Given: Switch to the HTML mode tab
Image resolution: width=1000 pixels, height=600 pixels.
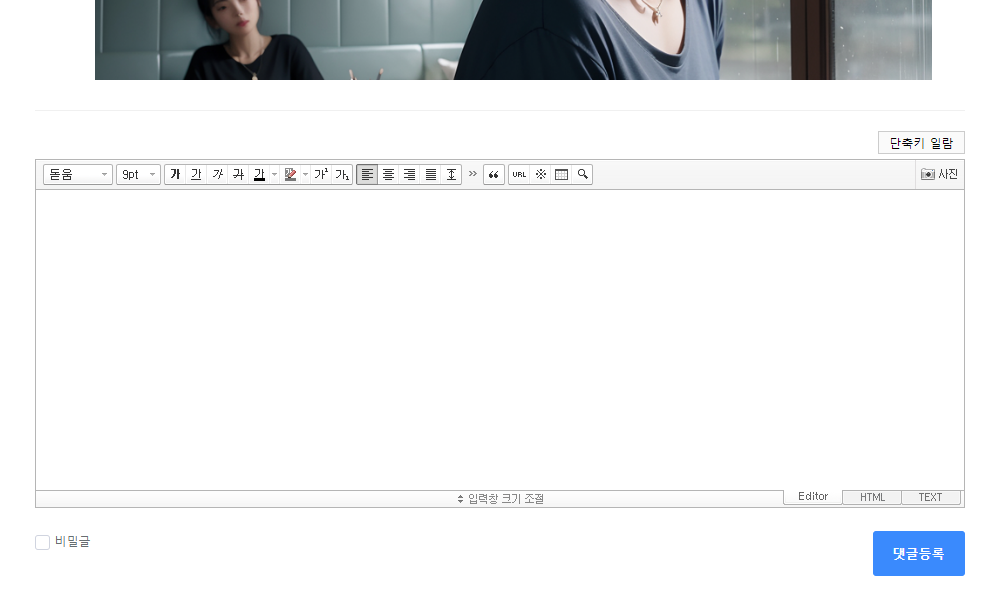Looking at the screenshot, I should [872, 497].
